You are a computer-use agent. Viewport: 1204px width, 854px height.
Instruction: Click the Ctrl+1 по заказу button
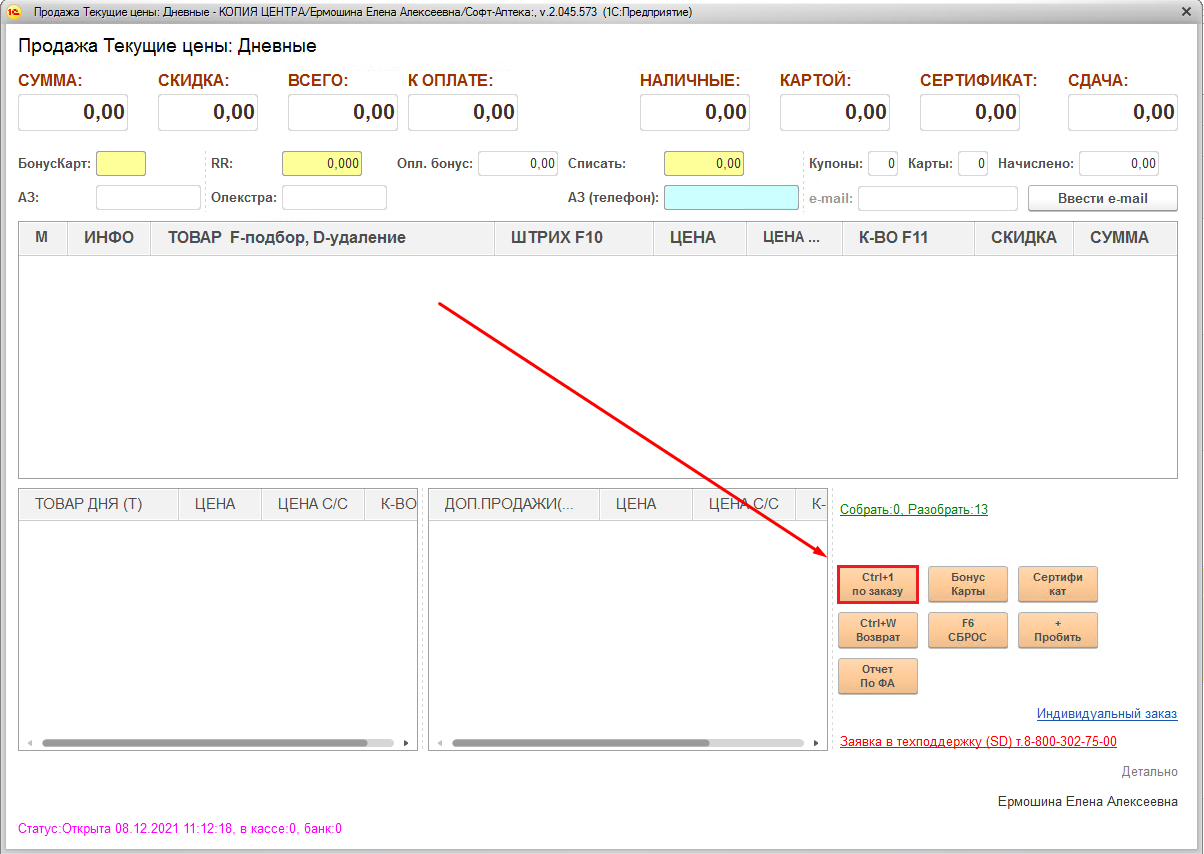pyautogui.click(x=877, y=584)
